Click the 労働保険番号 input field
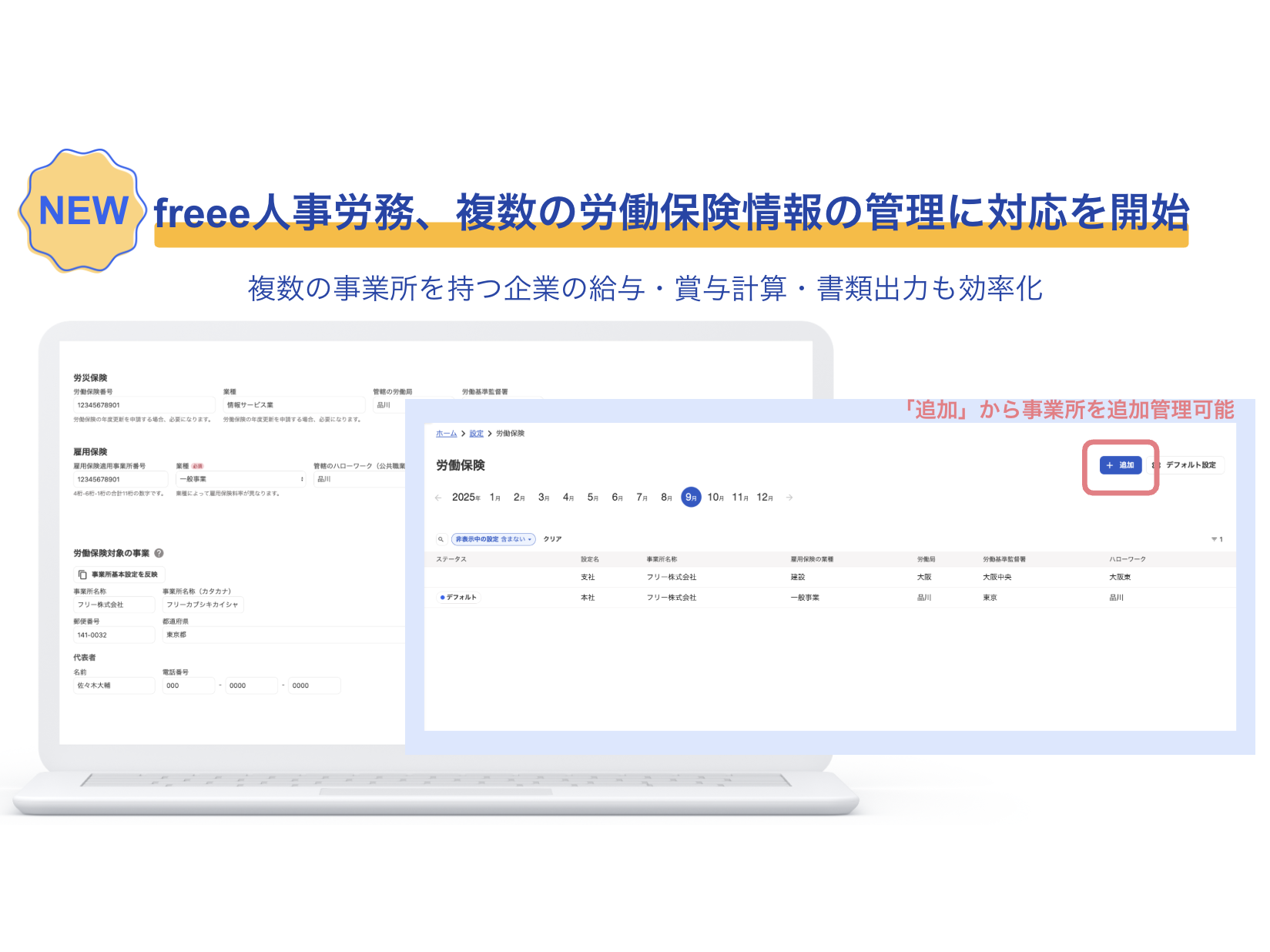Image resolution: width=1270 pixels, height=952 pixels. click(x=143, y=405)
